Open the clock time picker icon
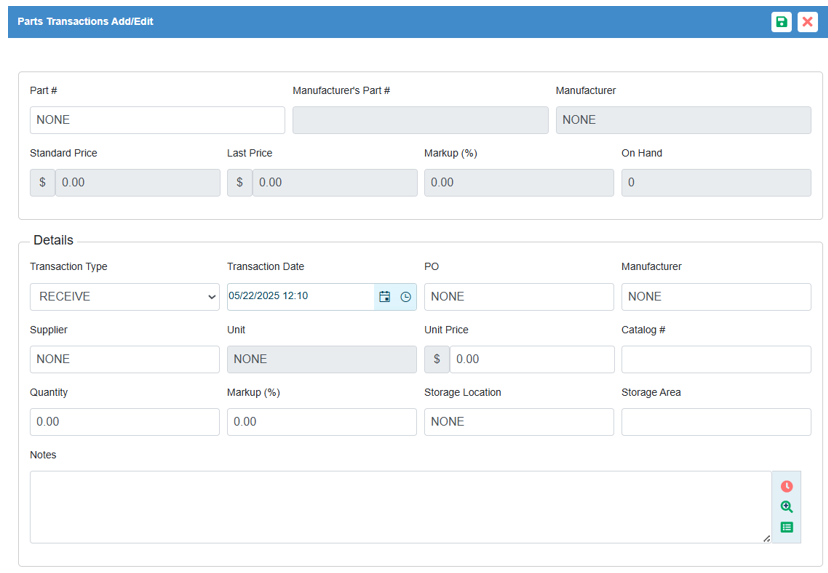Viewport: 828px width, 573px height. tap(405, 297)
